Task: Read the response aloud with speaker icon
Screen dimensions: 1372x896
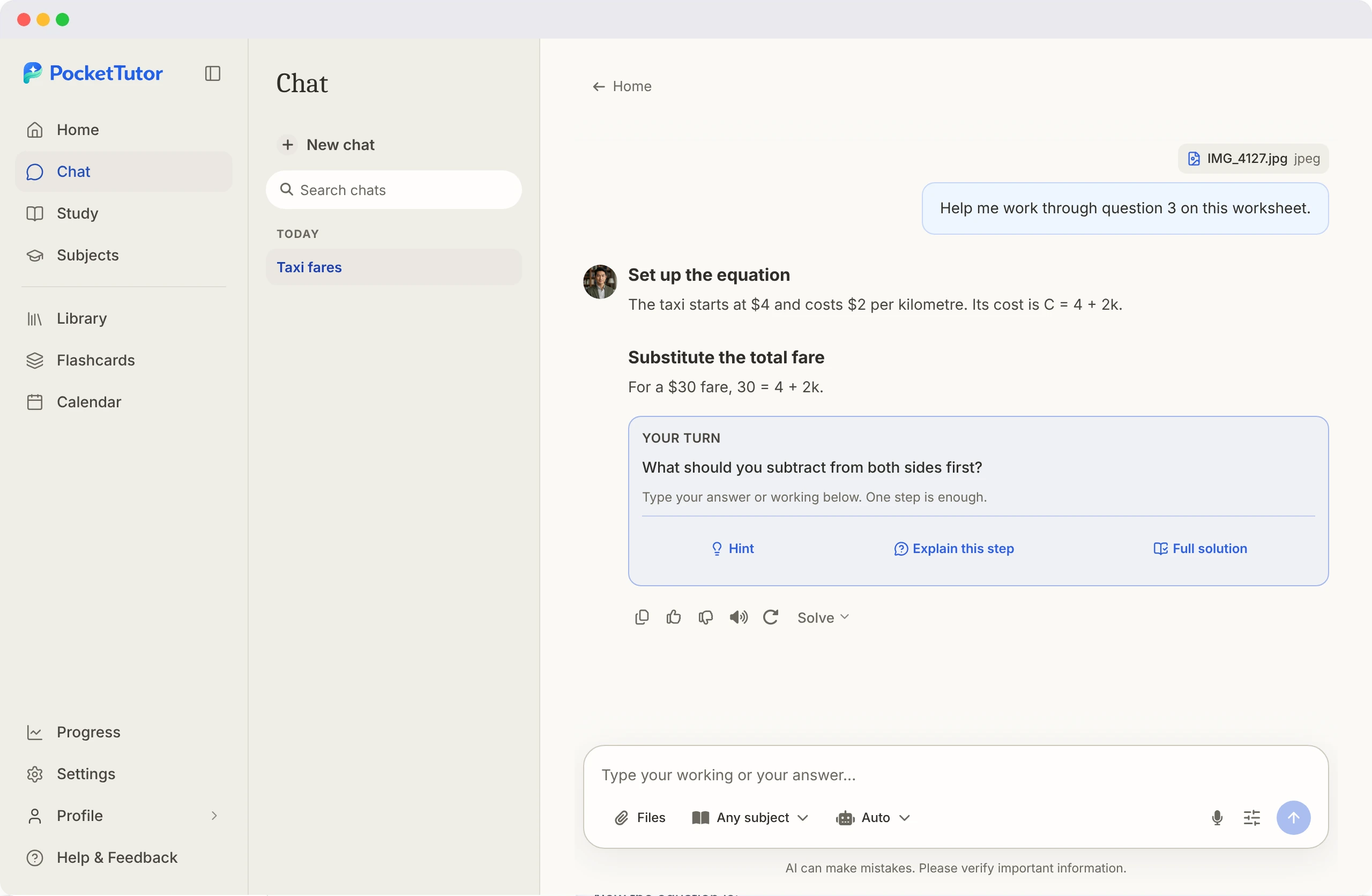Action: [x=739, y=617]
